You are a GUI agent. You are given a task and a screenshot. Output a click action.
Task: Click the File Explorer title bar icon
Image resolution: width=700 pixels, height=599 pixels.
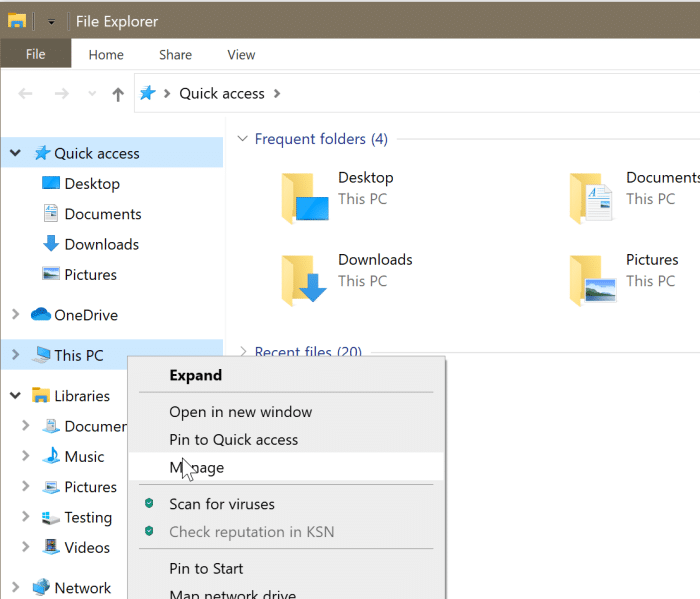point(17,21)
